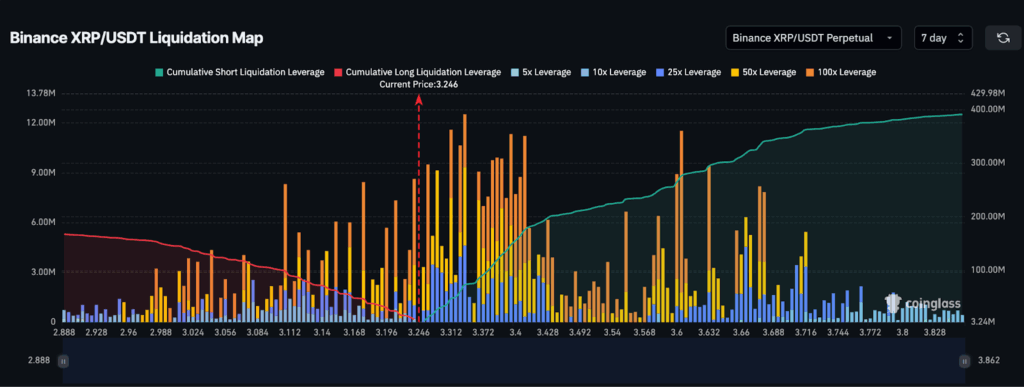Image resolution: width=1024 pixels, height=387 pixels.
Task: Grab the right range slider pause handle
Action: (x=965, y=360)
